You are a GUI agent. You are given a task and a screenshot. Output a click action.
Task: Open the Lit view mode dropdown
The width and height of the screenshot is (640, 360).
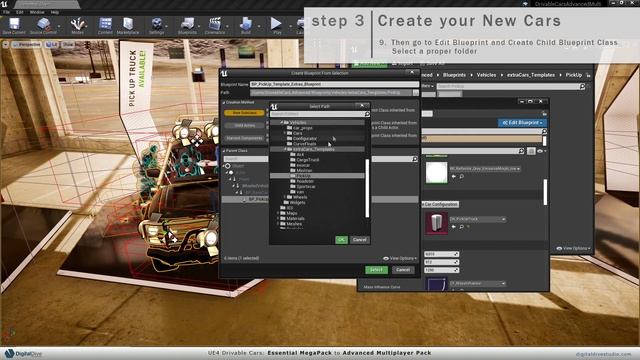(x=52, y=44)
